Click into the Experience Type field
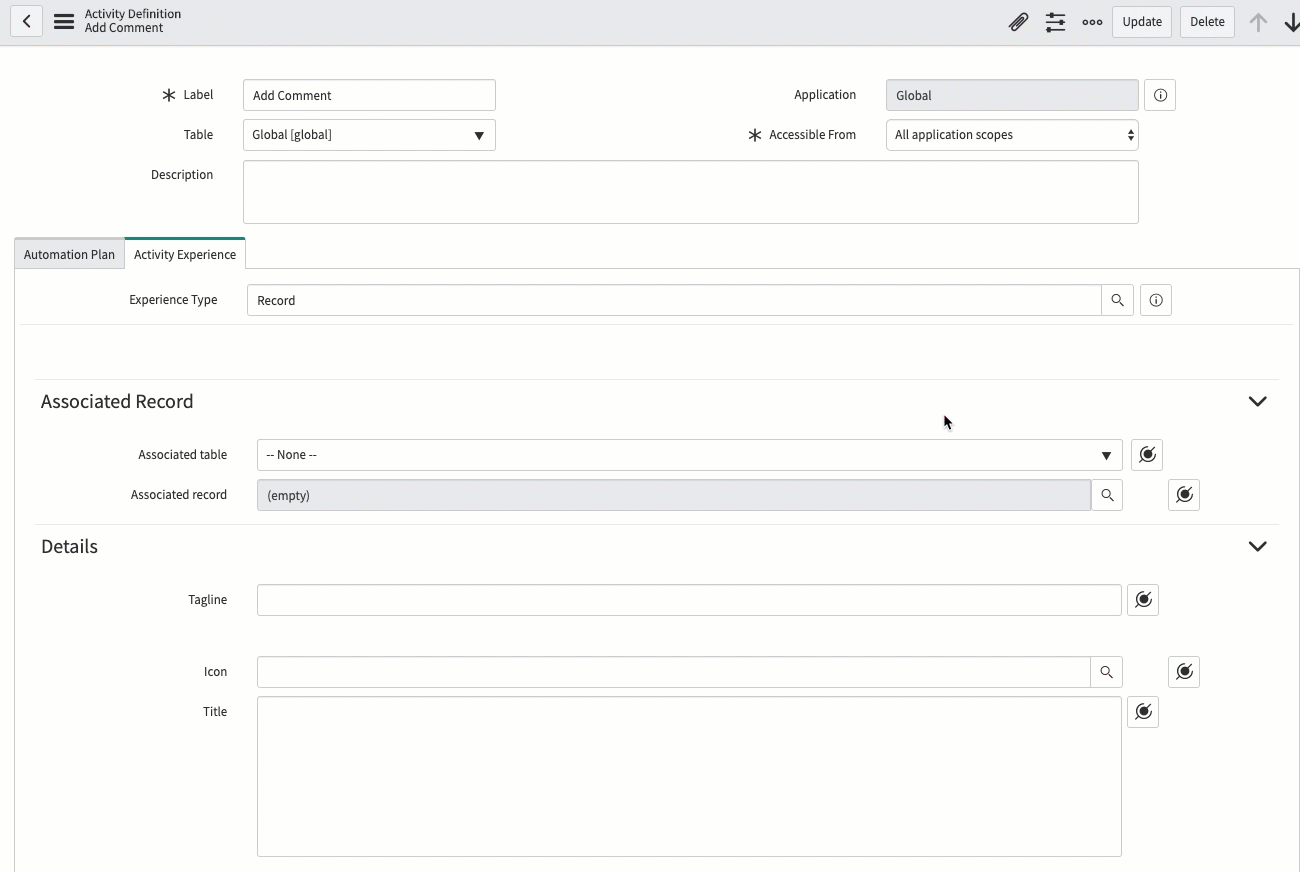The image size is (1300, 872). [x=674, y=300]
